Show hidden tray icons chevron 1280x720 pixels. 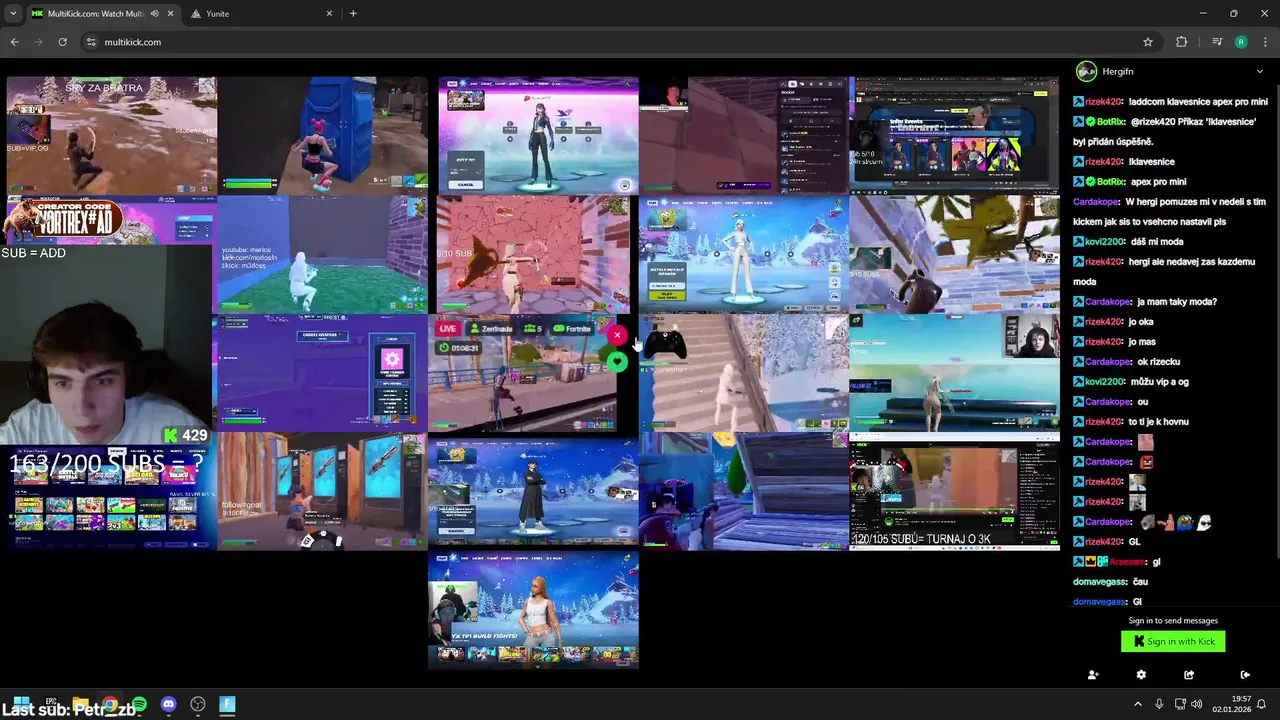click(1137, 704)
